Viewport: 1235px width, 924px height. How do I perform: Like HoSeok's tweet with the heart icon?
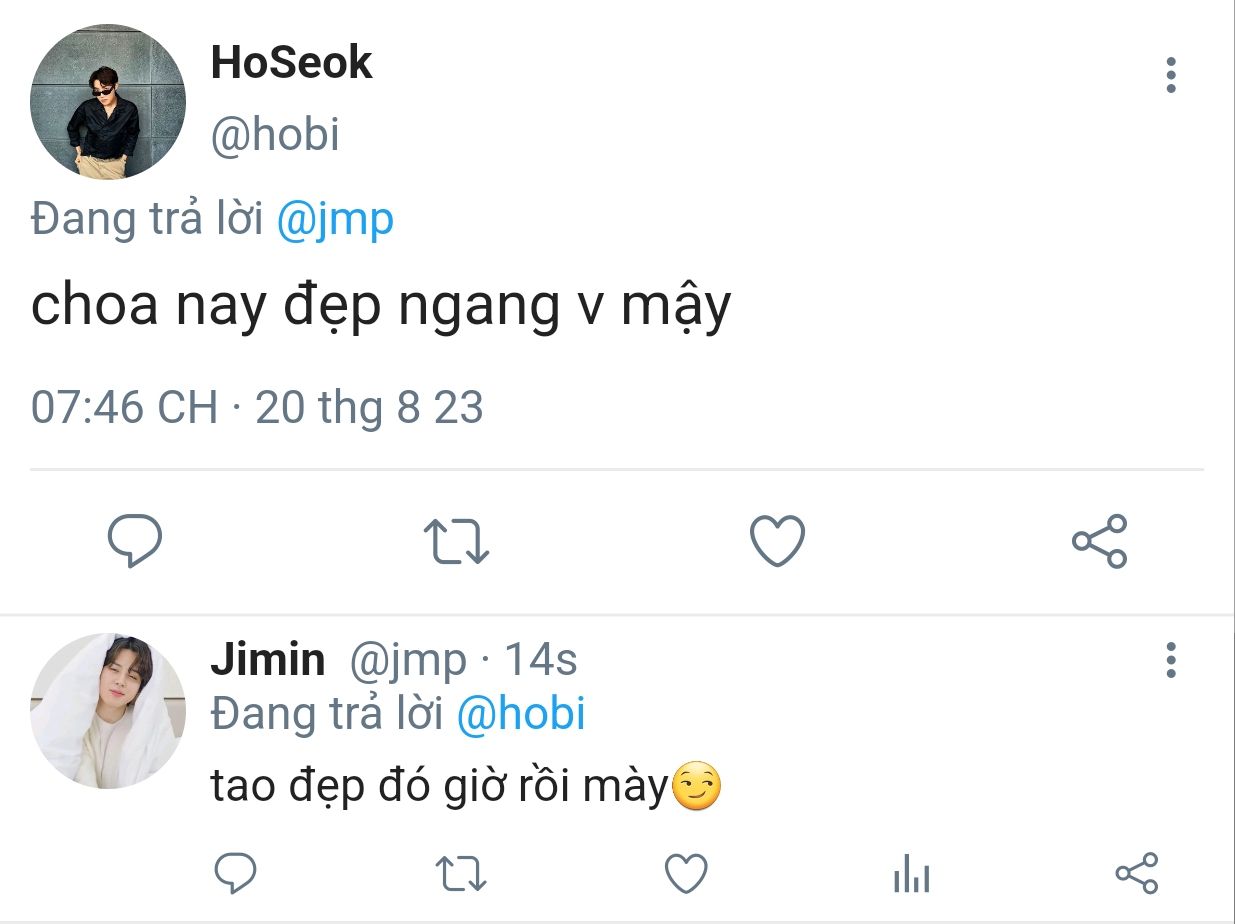(777, 541)
